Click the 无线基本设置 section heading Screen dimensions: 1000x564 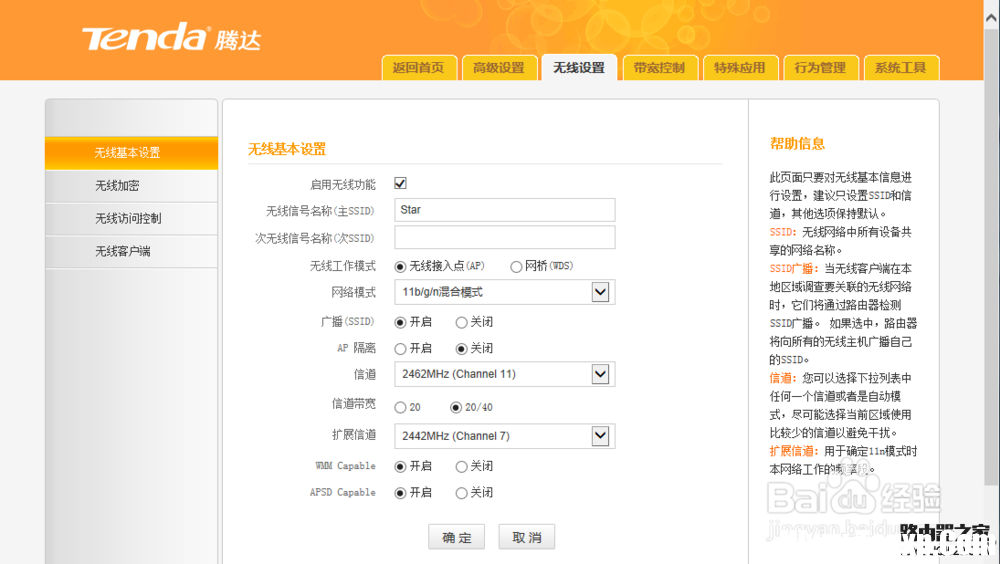287,149
